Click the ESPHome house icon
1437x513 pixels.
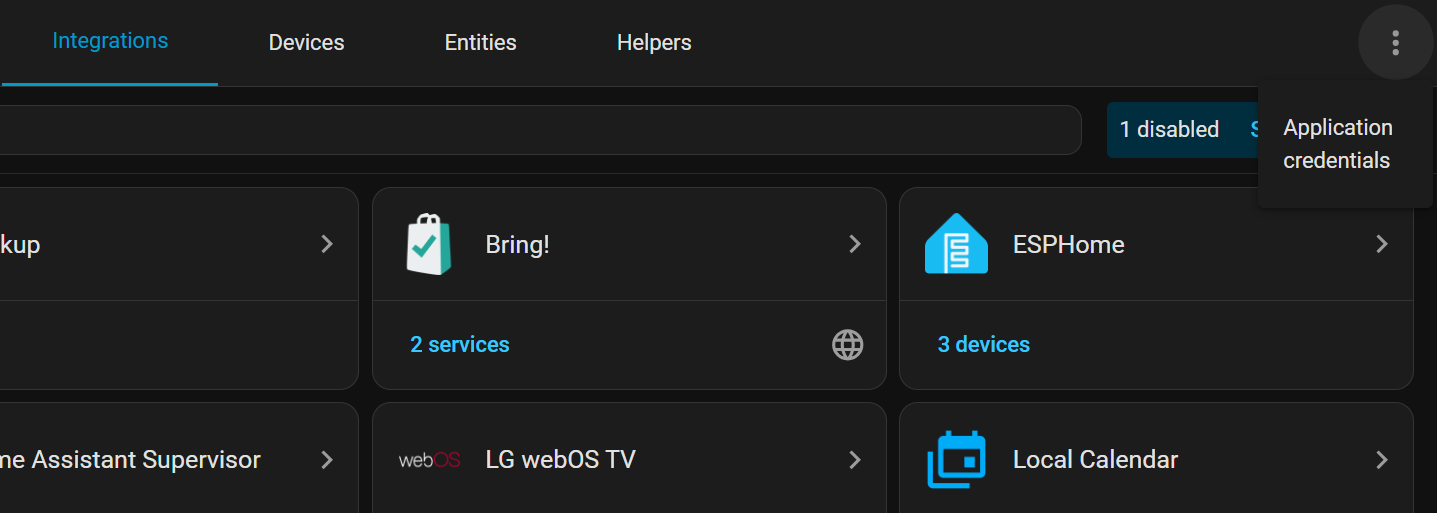(x=956, y=244)
